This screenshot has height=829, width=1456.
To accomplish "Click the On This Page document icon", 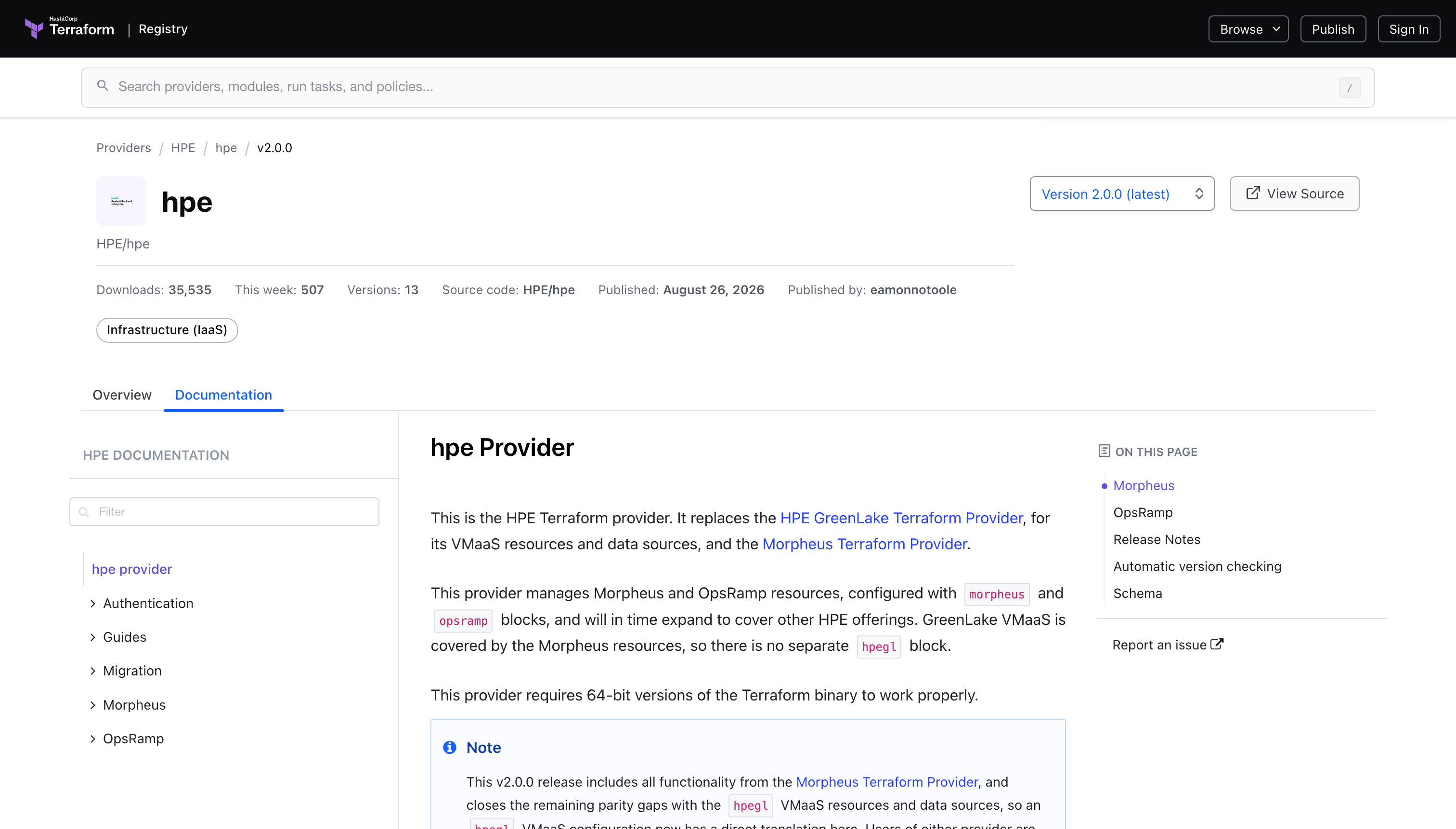I will tap(1104, 451).
